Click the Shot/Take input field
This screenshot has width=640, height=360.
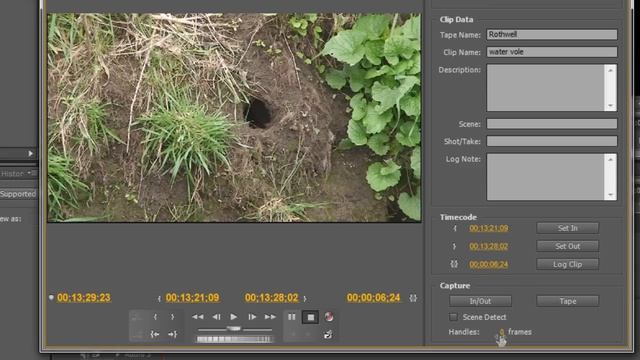[x=552, y=141]
